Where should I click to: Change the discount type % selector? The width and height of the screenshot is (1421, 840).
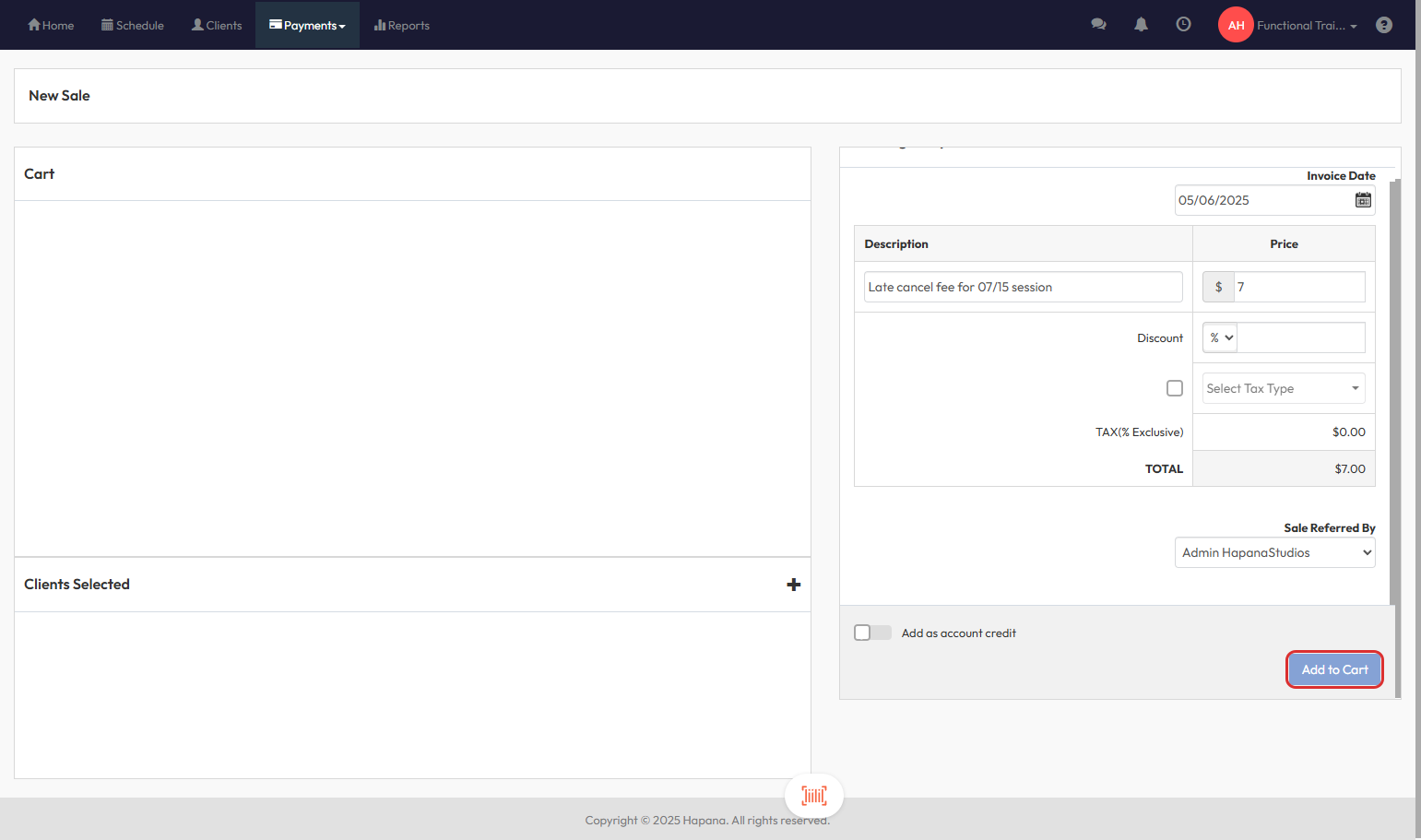coord(1220,337)
